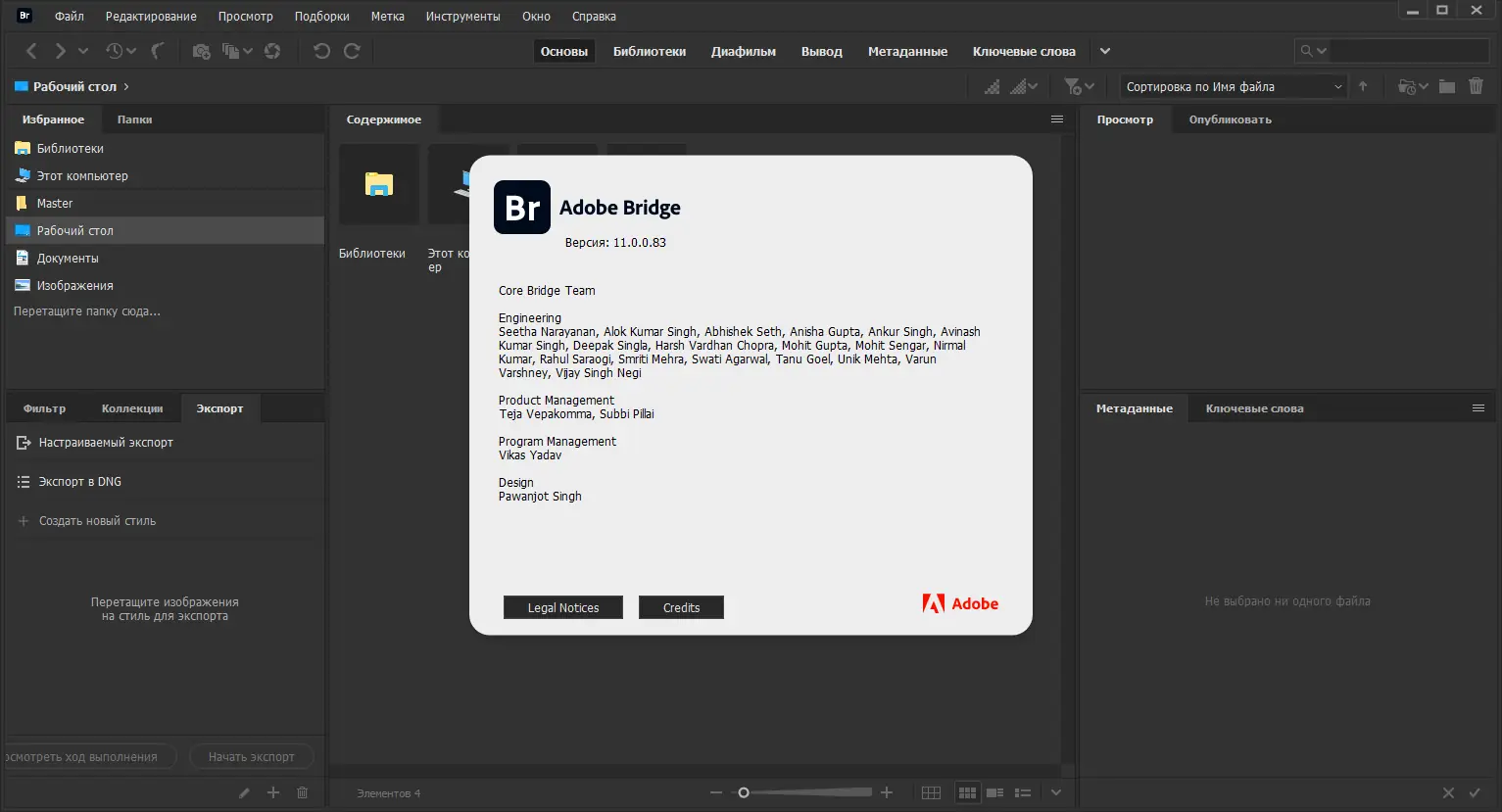Click the Credits button

coord(681,607)
